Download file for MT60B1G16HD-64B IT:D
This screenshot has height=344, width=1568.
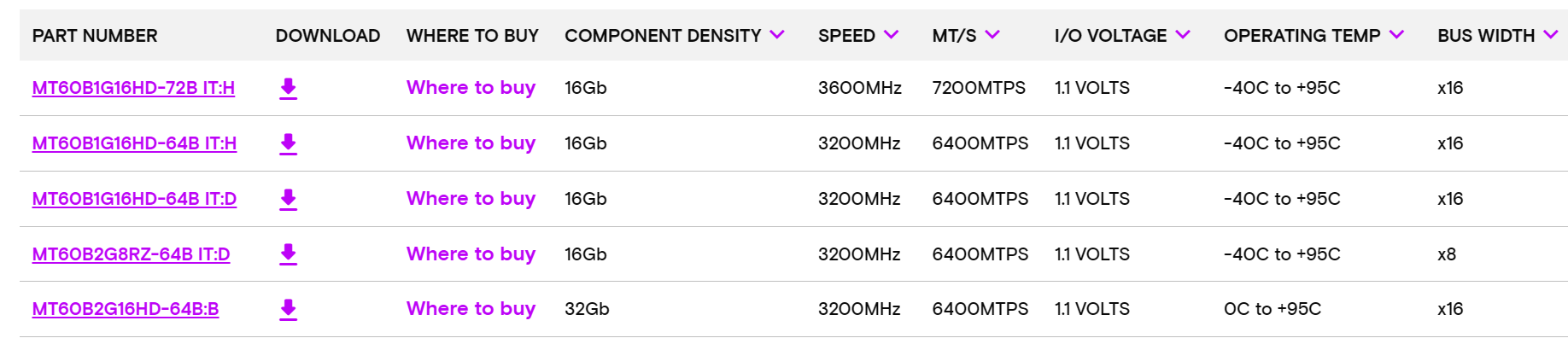pos(288,199)
